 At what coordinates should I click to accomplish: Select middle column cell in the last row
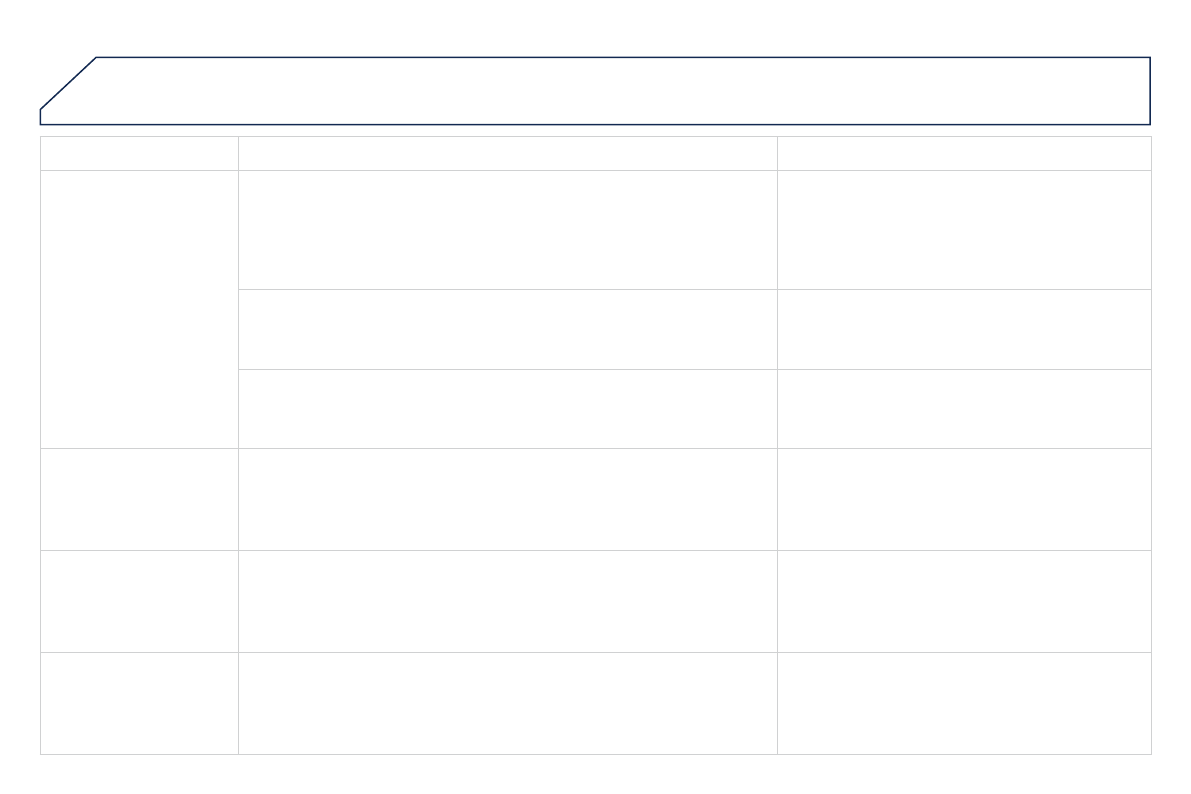tap(507, 703)
